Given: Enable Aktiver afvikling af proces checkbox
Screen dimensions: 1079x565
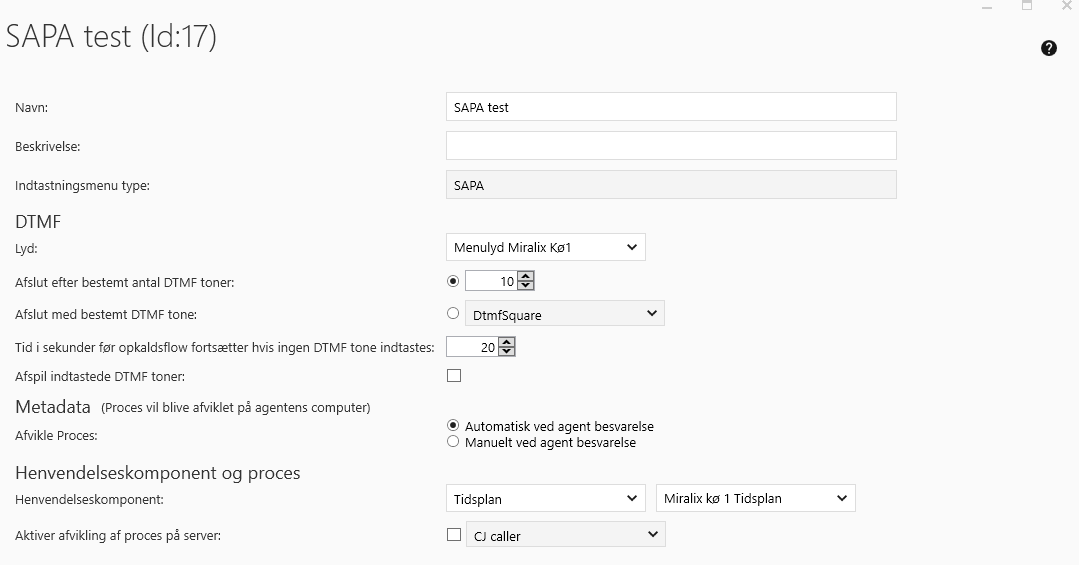Looking at the screenshot, I should point(454,535).
